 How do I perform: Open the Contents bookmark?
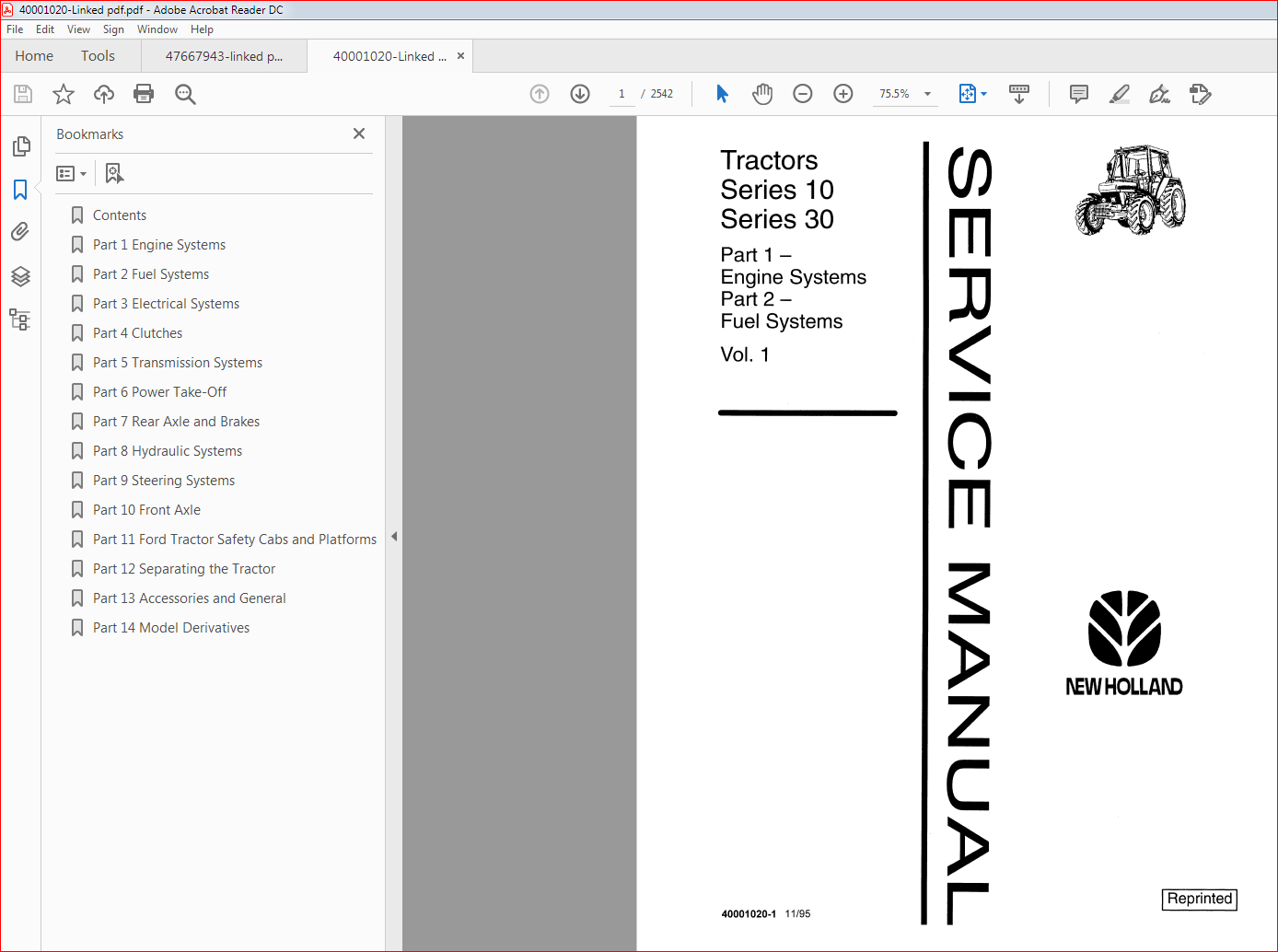pyautogui.click(x=120, y=215)
